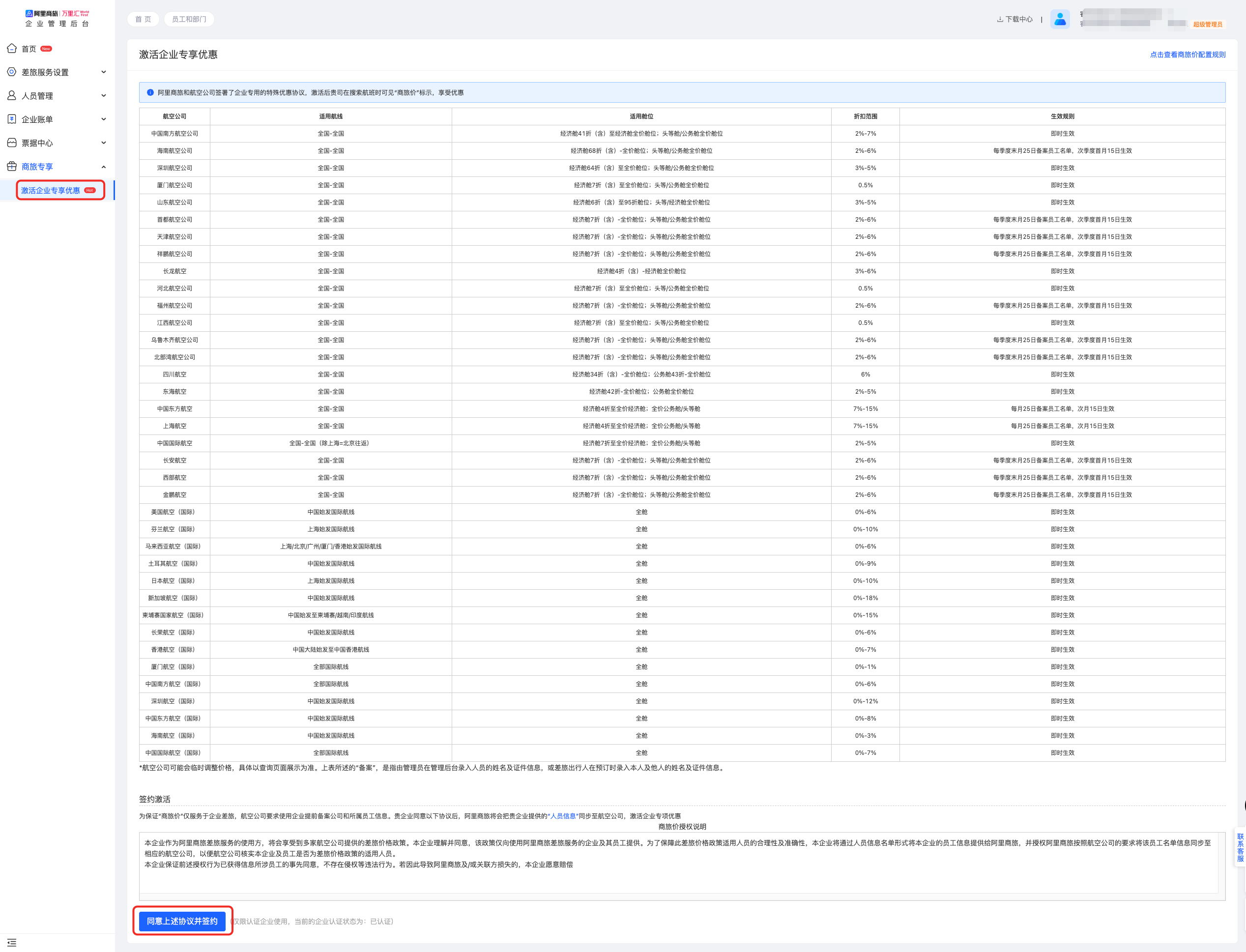Image resolution: width=1246 pixels, height=952 pixels.
Task: Expand the 票据中心 submenu arrow
Action: point(104,143)
